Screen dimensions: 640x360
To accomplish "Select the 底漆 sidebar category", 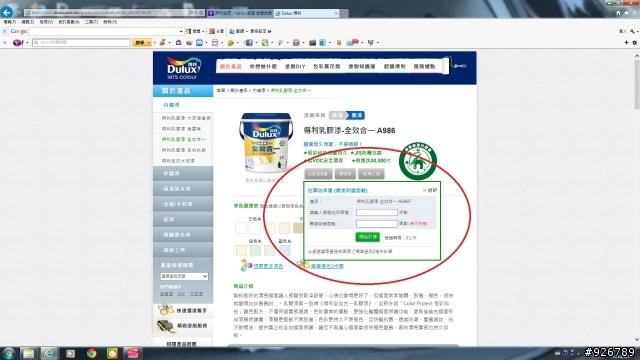I will [183, 219].
